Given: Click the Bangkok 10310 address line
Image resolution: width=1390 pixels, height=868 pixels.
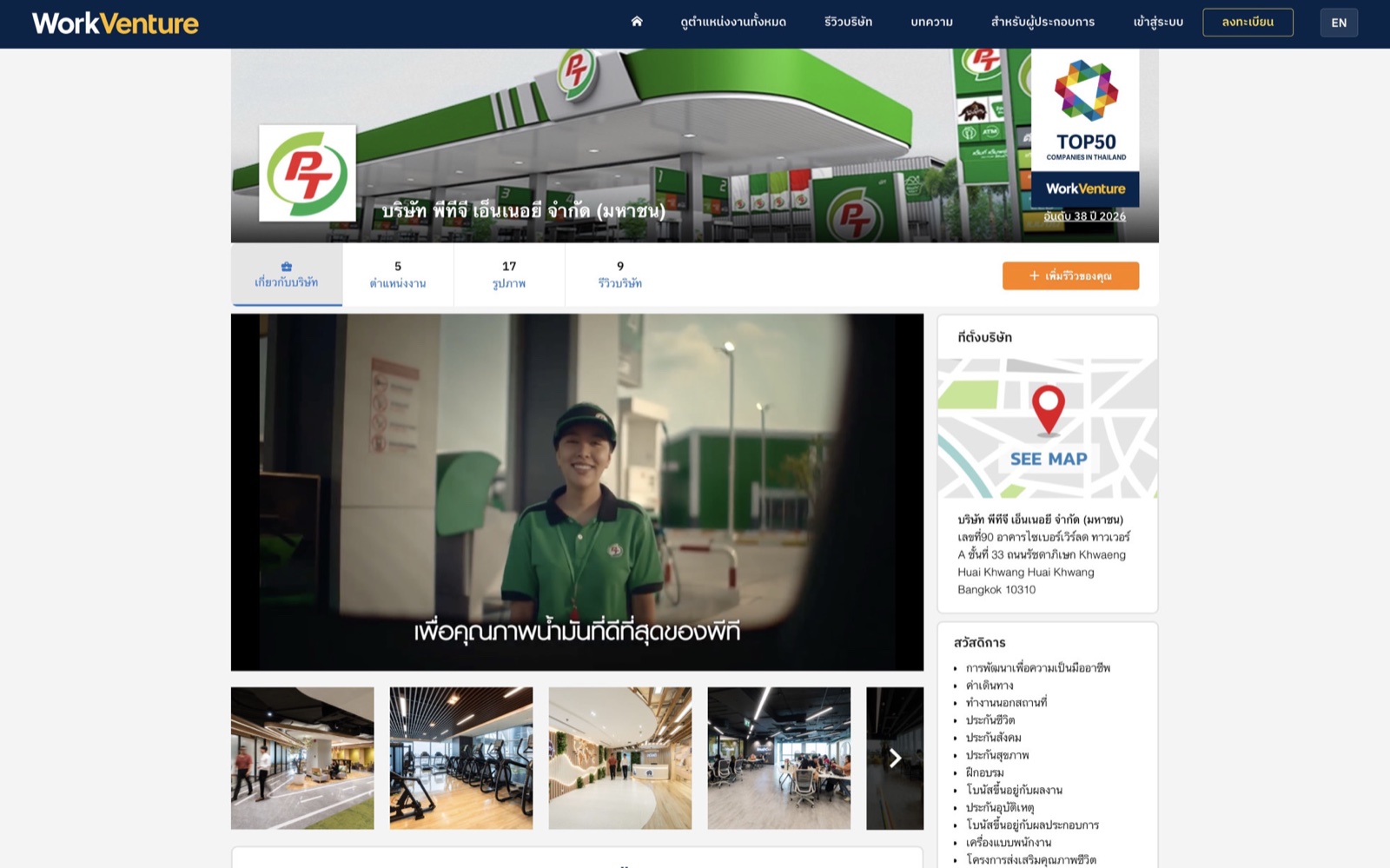Looking at the screenshot, I should pos(996,590).
